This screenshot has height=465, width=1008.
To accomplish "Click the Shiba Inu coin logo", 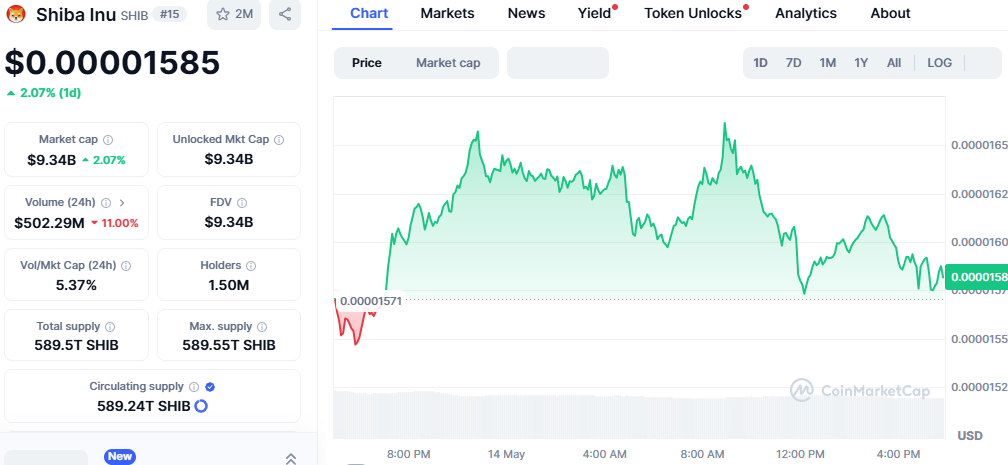I will pyautogui.click(x=15, y=14).
